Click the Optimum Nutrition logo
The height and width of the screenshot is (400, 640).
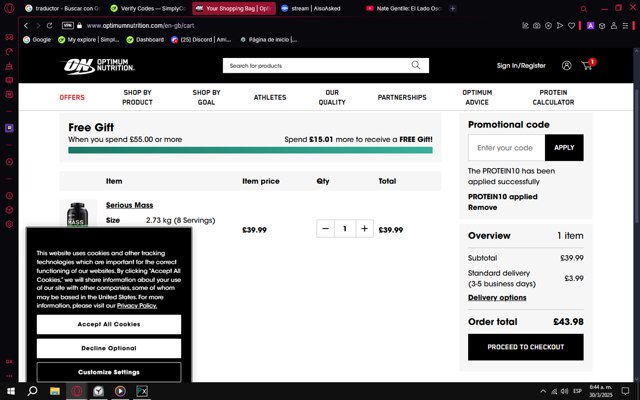[x=99, y=66]
